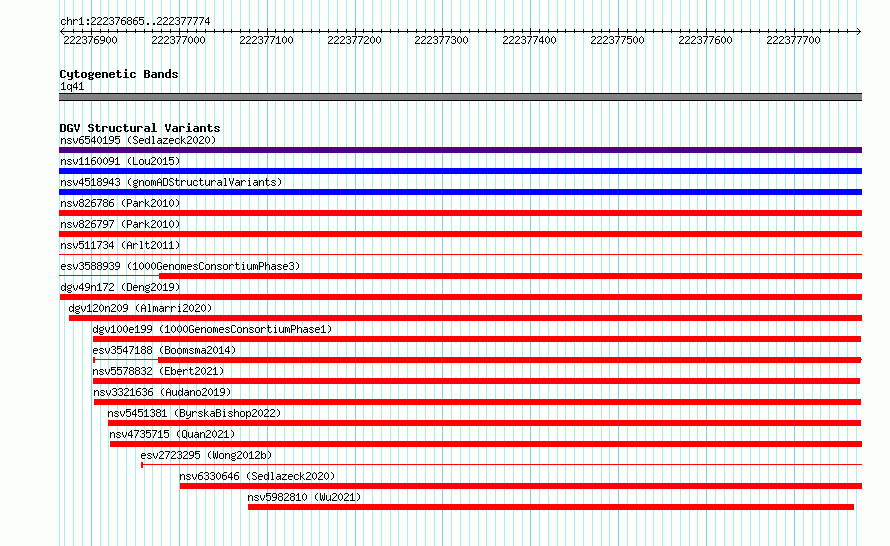
Task: Click ruler position 222377200
Action: (354, 40)
